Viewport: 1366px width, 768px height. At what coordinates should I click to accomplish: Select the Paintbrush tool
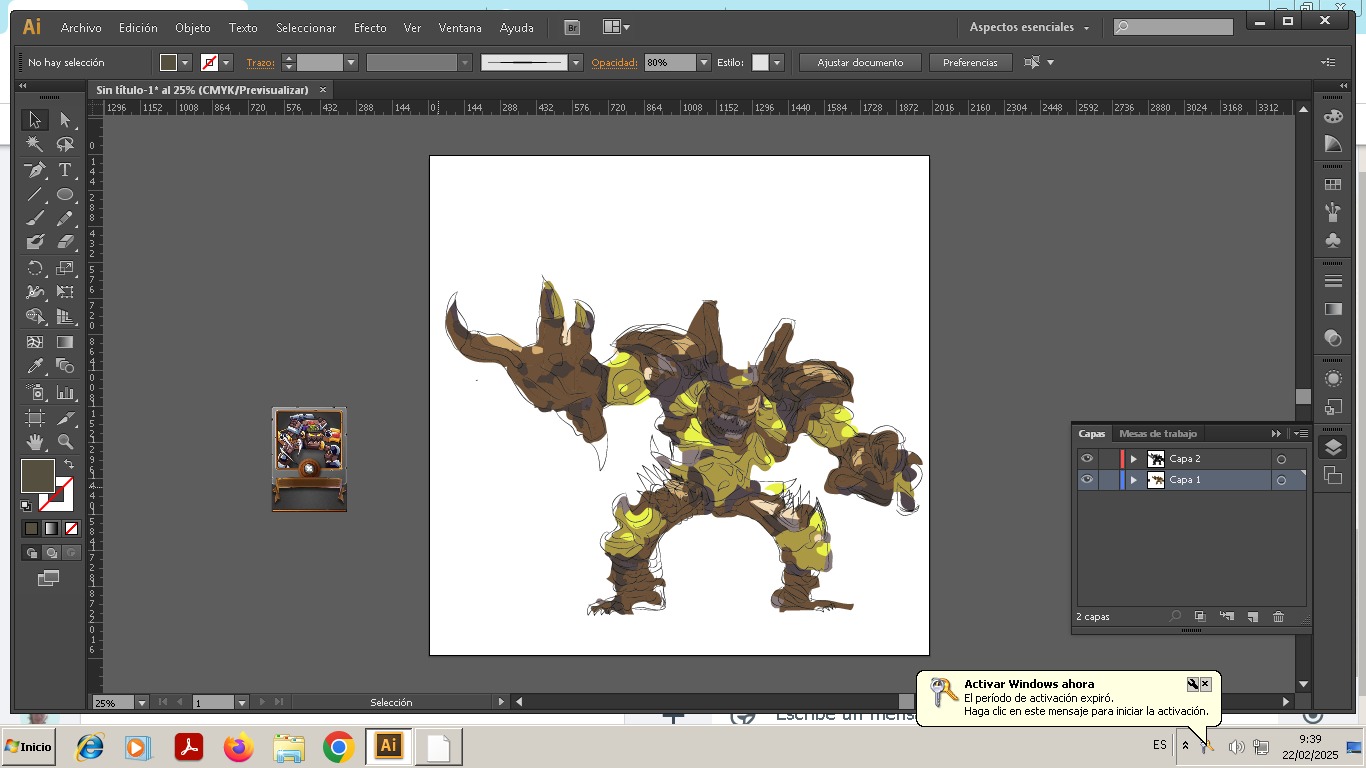pos(35,218)
